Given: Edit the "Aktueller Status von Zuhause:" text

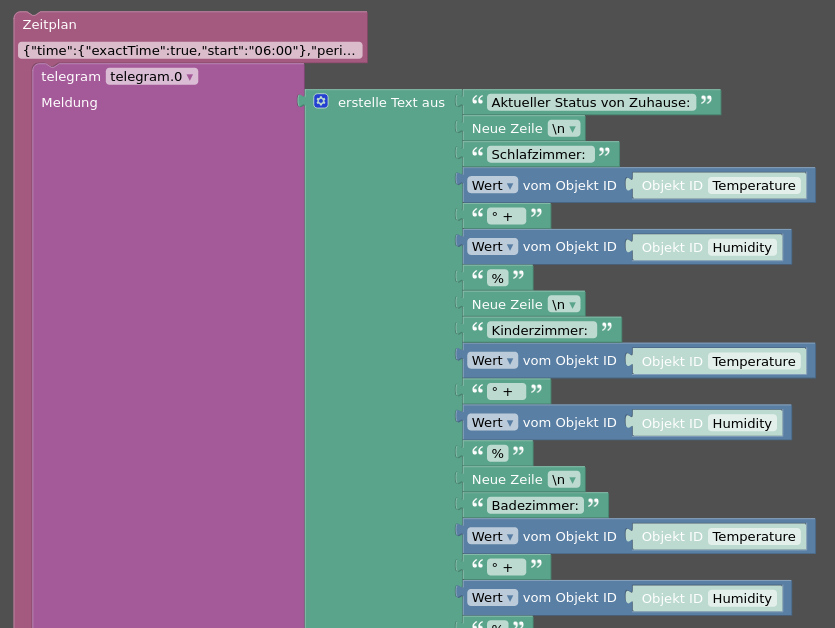Looking at the screenshot, I should click(x=591, y=102).
